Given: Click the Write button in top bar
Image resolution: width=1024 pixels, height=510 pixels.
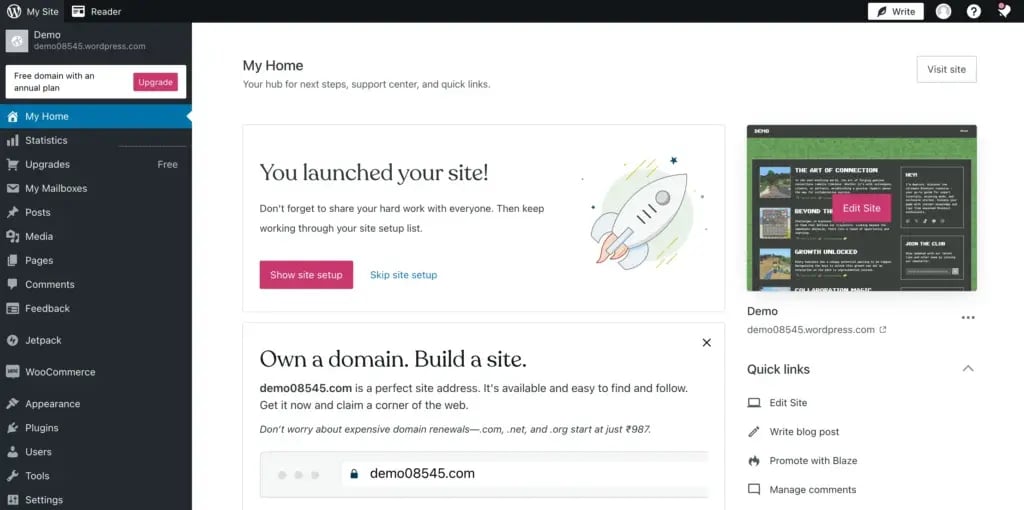Looking at the screenshot, I should (x=895, y=11).
